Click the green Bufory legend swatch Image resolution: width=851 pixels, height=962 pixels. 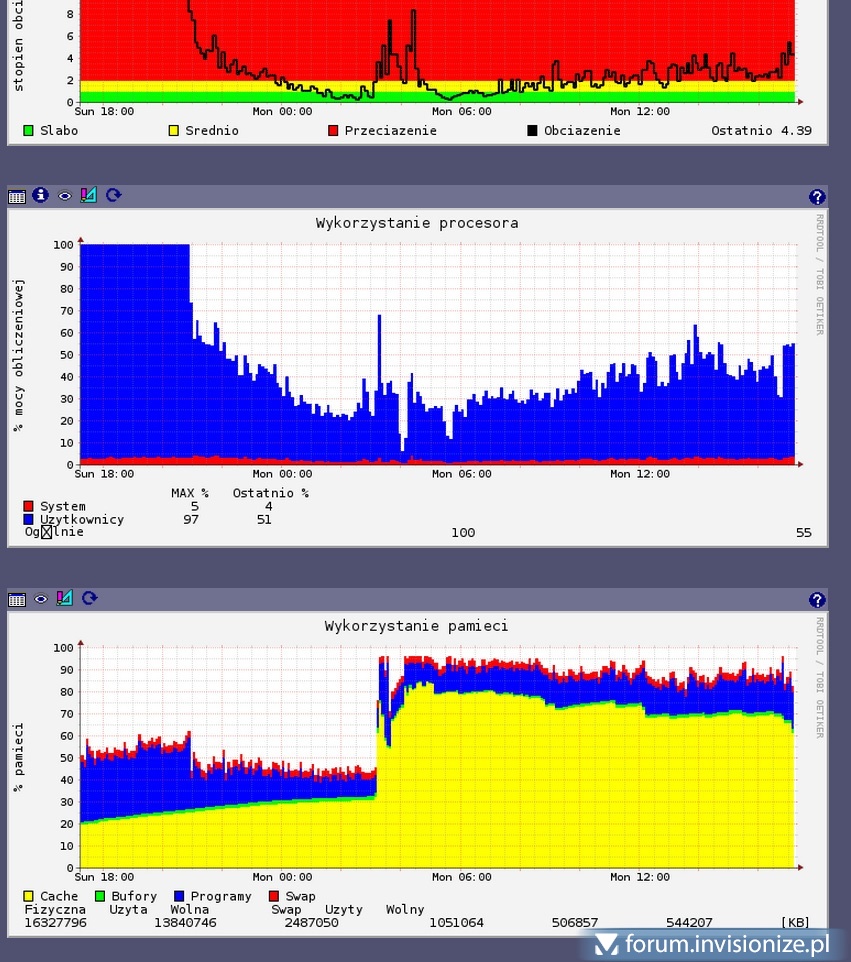coord(99,897)
